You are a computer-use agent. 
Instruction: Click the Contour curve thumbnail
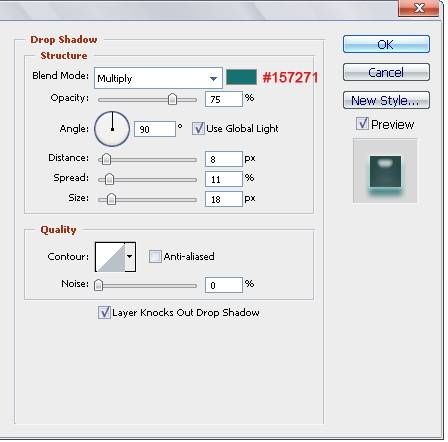(110, 257)
